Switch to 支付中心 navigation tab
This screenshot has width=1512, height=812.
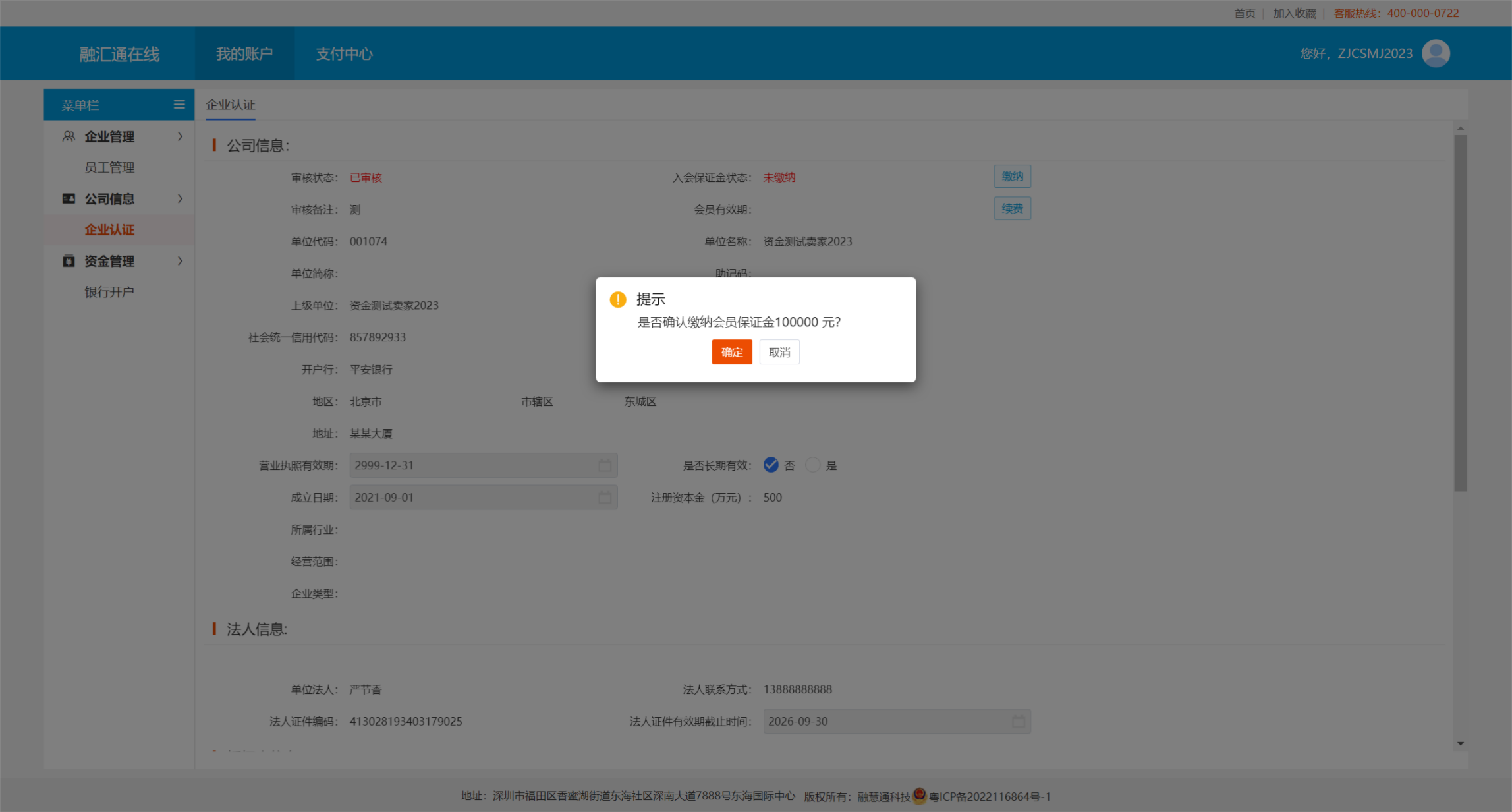(x=344, y=54)
